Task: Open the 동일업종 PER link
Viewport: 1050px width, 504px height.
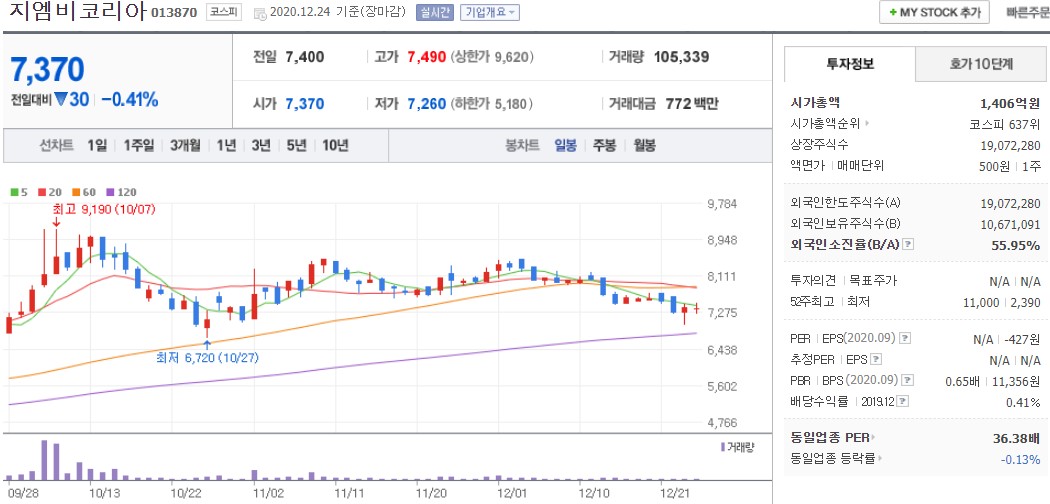Action: tap(832, 438)
